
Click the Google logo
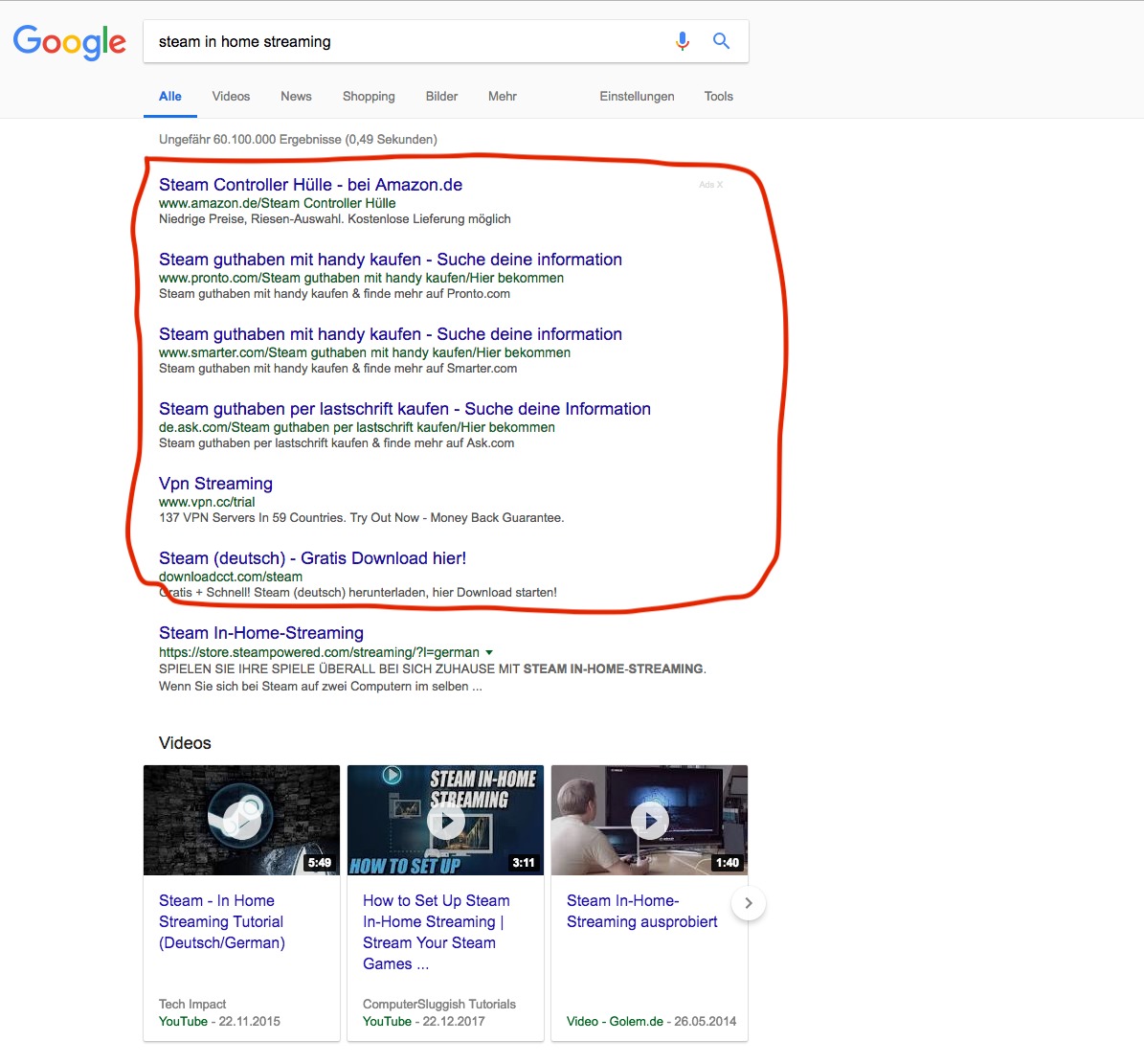[69, 41]
